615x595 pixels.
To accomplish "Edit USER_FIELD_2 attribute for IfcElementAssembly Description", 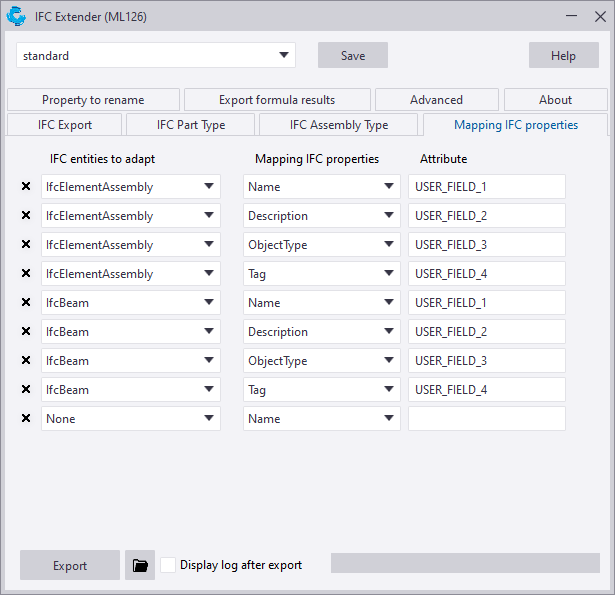I will pos(487,215).
